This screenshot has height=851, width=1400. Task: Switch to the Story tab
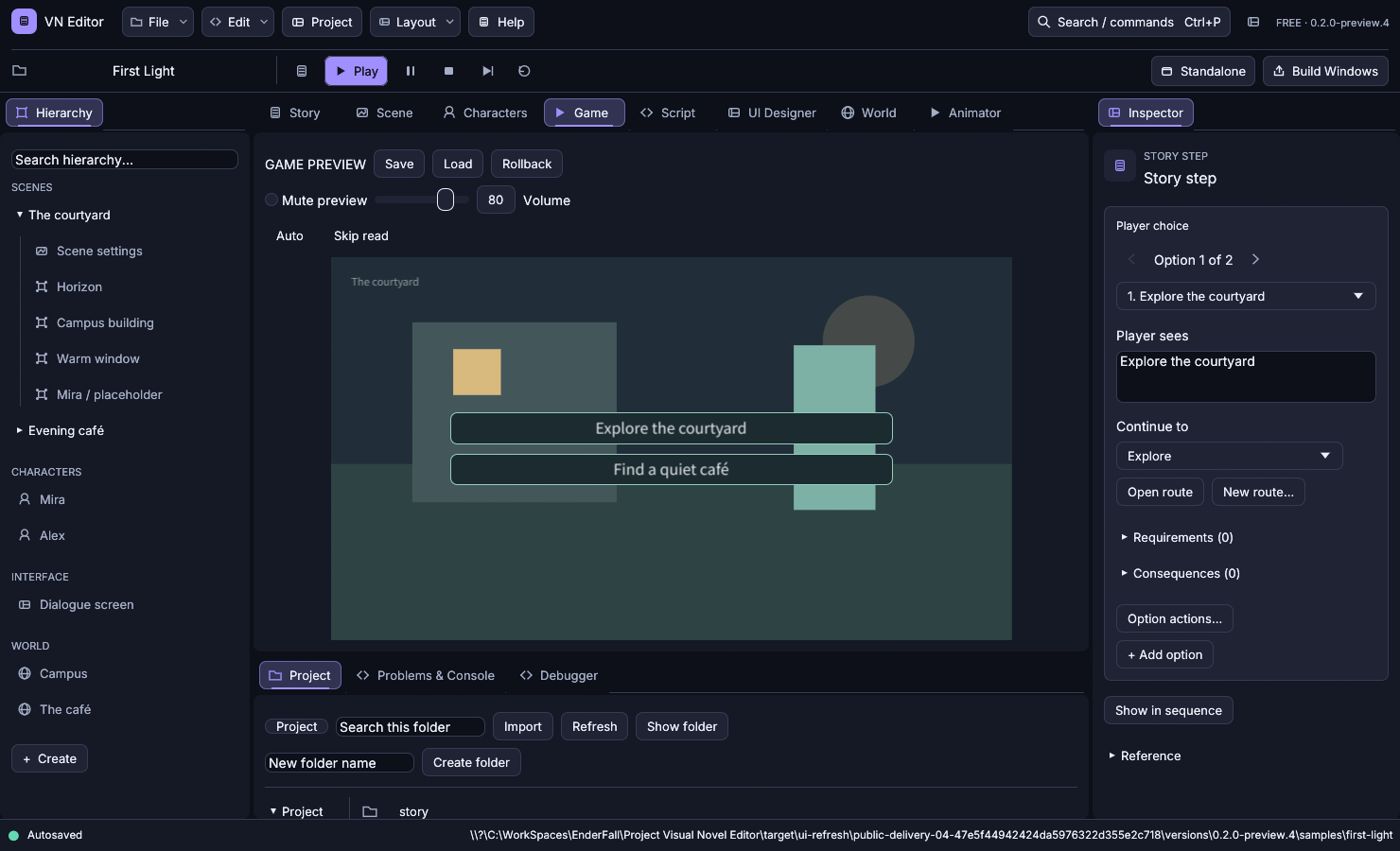[295, 113]
